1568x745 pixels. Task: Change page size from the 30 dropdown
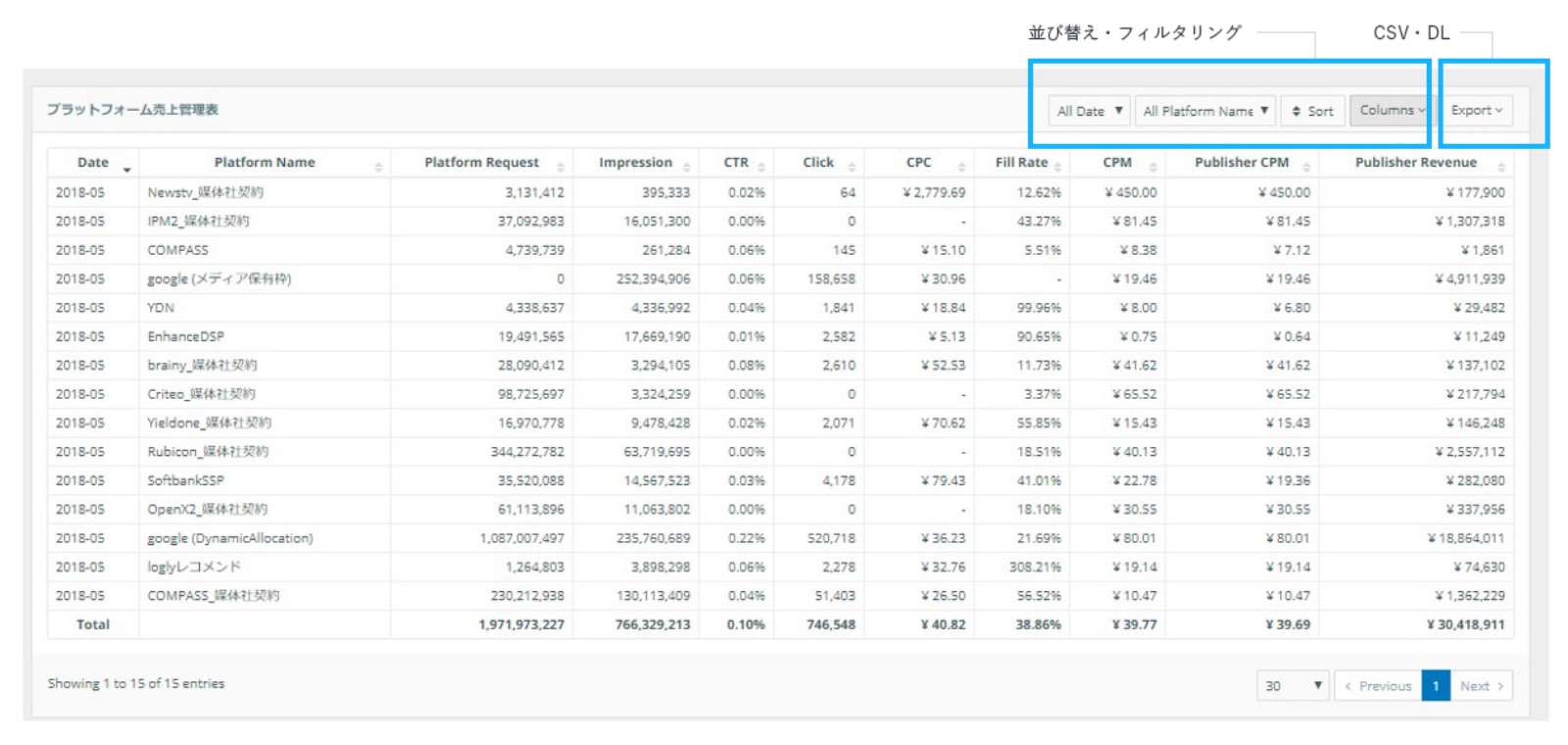point(1292,686)
